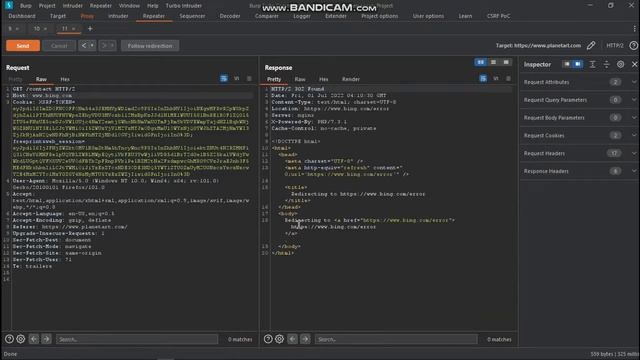Screen dimensions: 640x360
Task: Switch to Repeater tab 10
Action: point(37,29)
